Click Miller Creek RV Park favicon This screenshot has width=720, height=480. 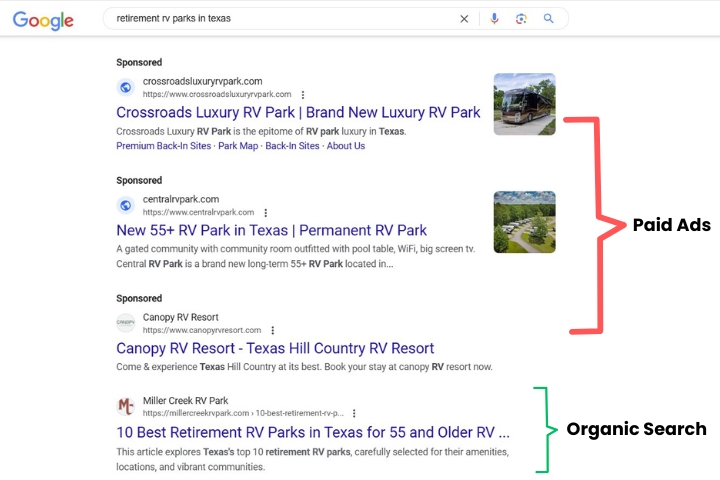coord(125,407)
